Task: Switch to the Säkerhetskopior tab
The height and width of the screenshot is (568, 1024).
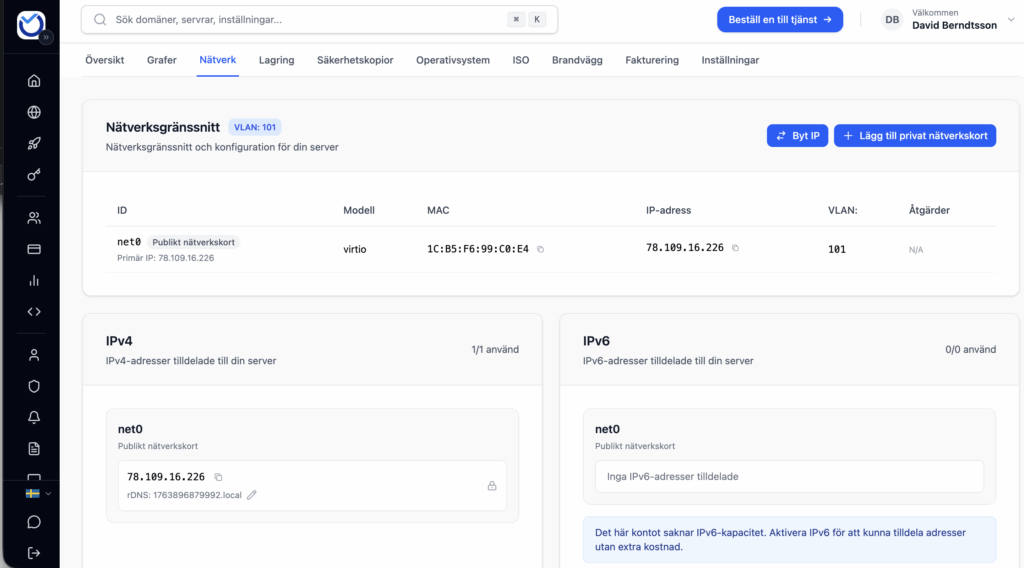Action: click(355, 60)
